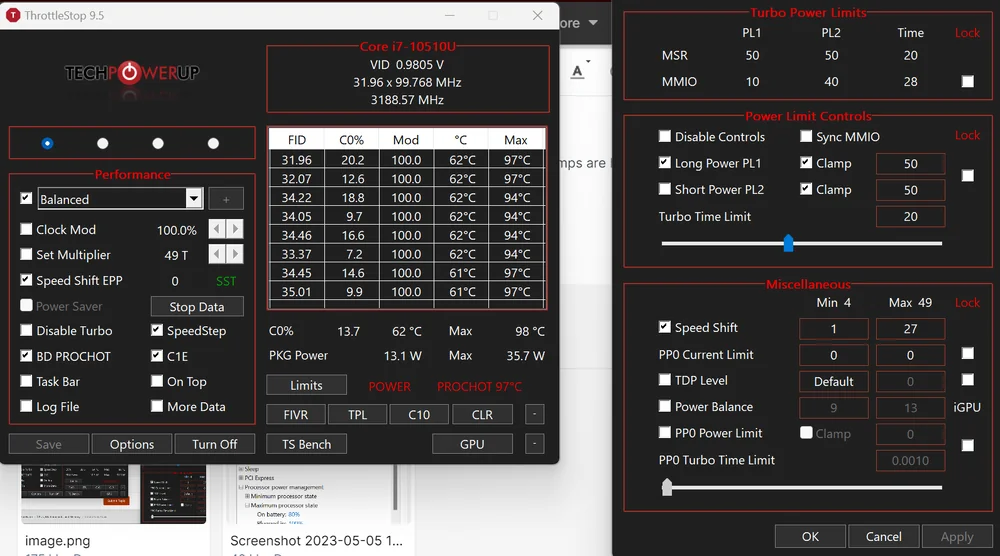1000x556 pixels.
Task: Enable the Sync MMIO checkbox
Action: (x=806, y=136)
